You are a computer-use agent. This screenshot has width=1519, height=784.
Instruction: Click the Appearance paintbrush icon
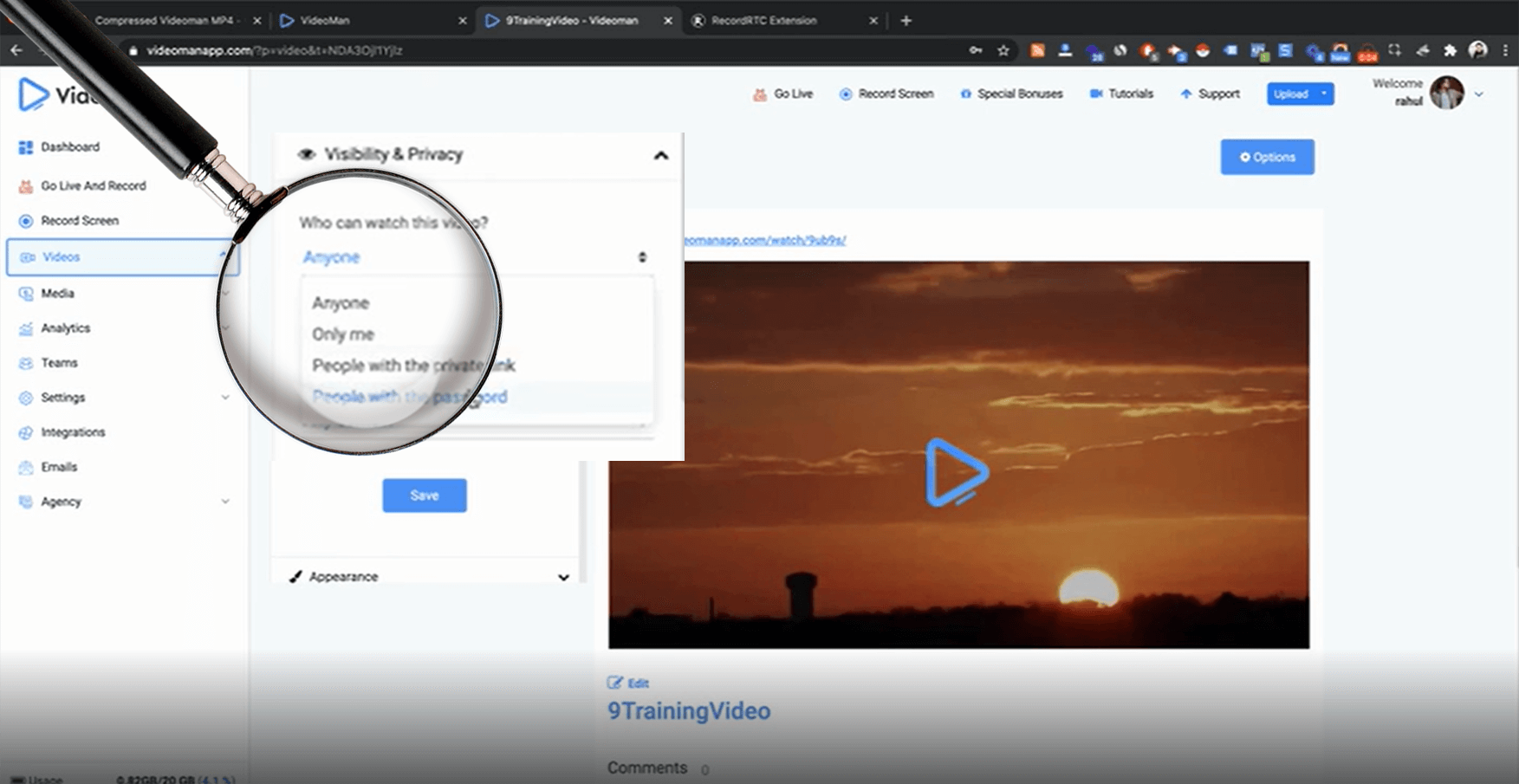[295, 577]
